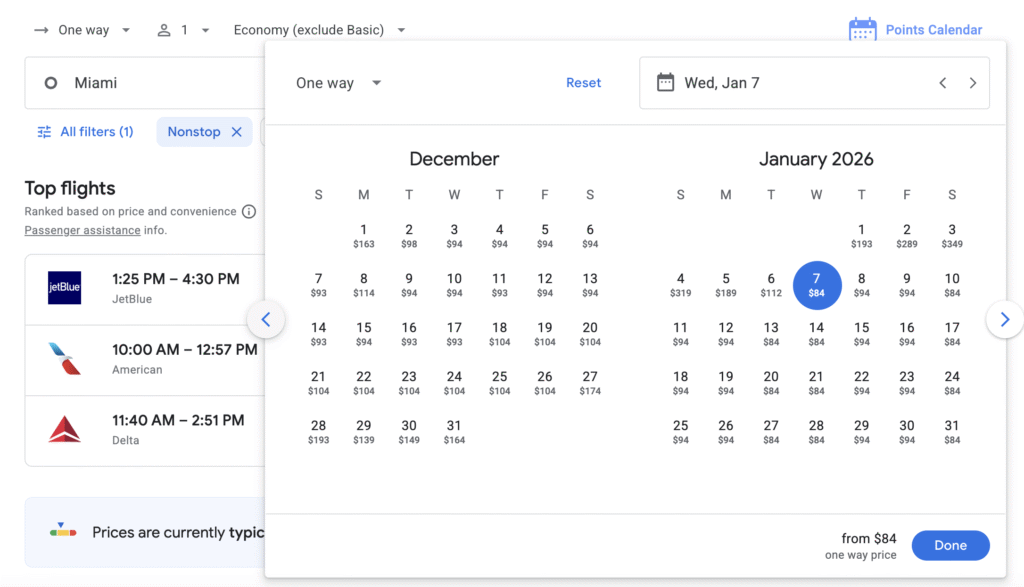
Task: Remove Nonstop filter with X icon
Action: 237,132
